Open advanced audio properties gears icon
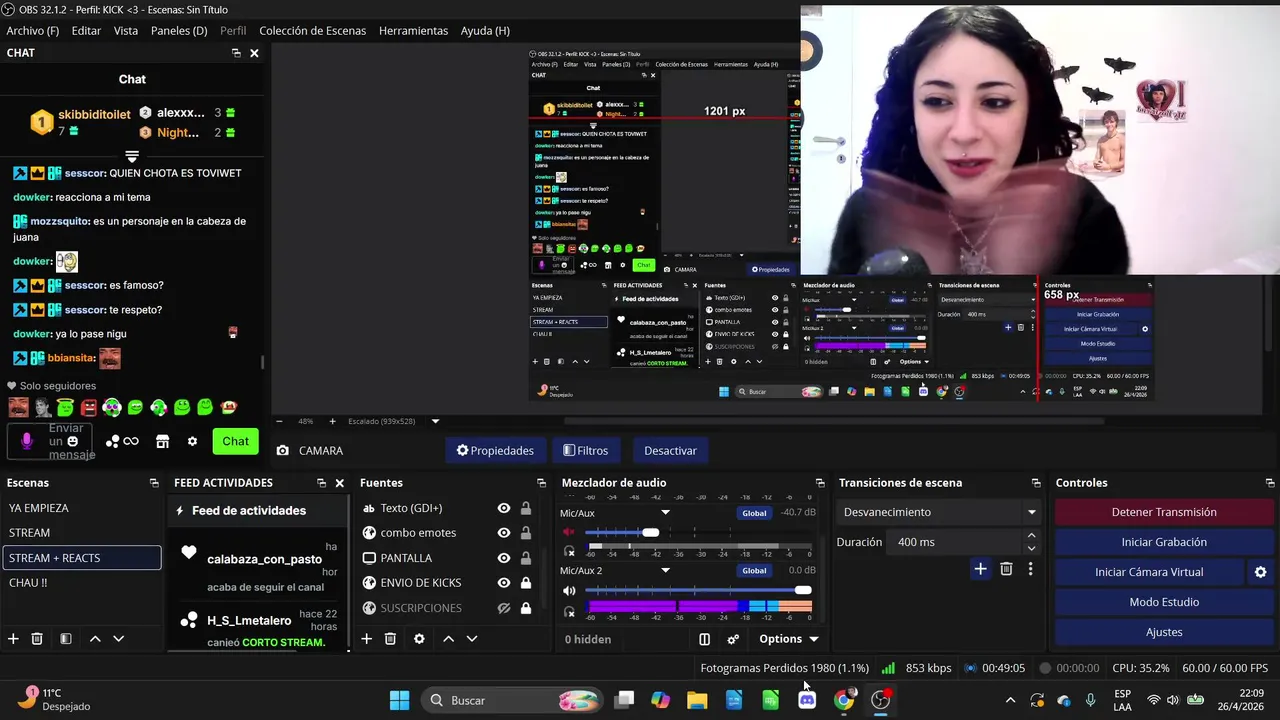The image size is (1280, 720). coord(733,639)
